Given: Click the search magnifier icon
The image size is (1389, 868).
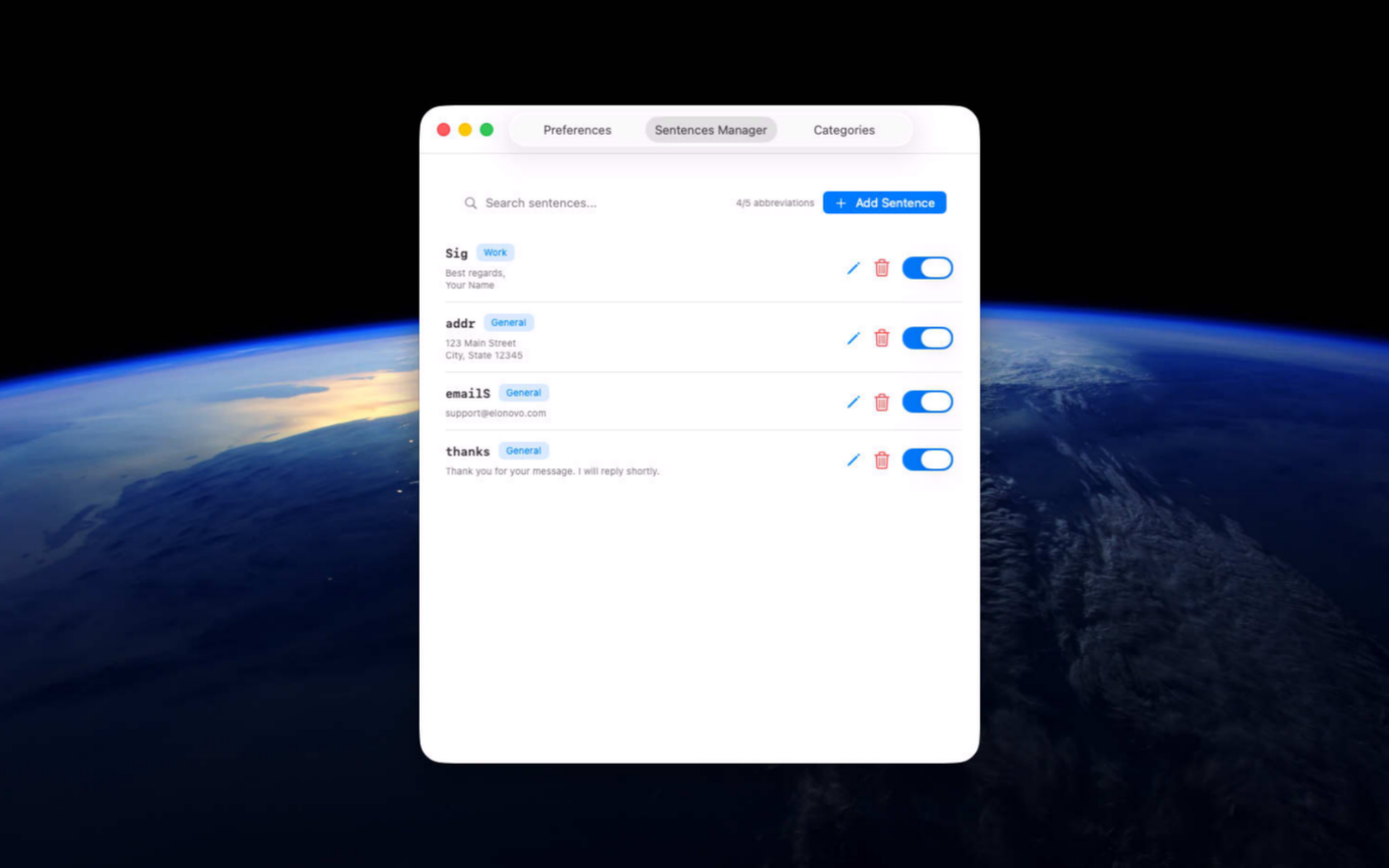Looking at the screenshot, I should pos(470,202).
